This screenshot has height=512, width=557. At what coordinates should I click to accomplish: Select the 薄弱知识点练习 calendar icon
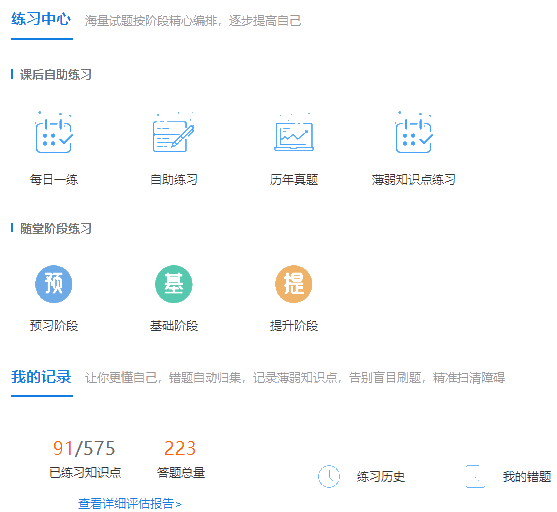(414, 132)
